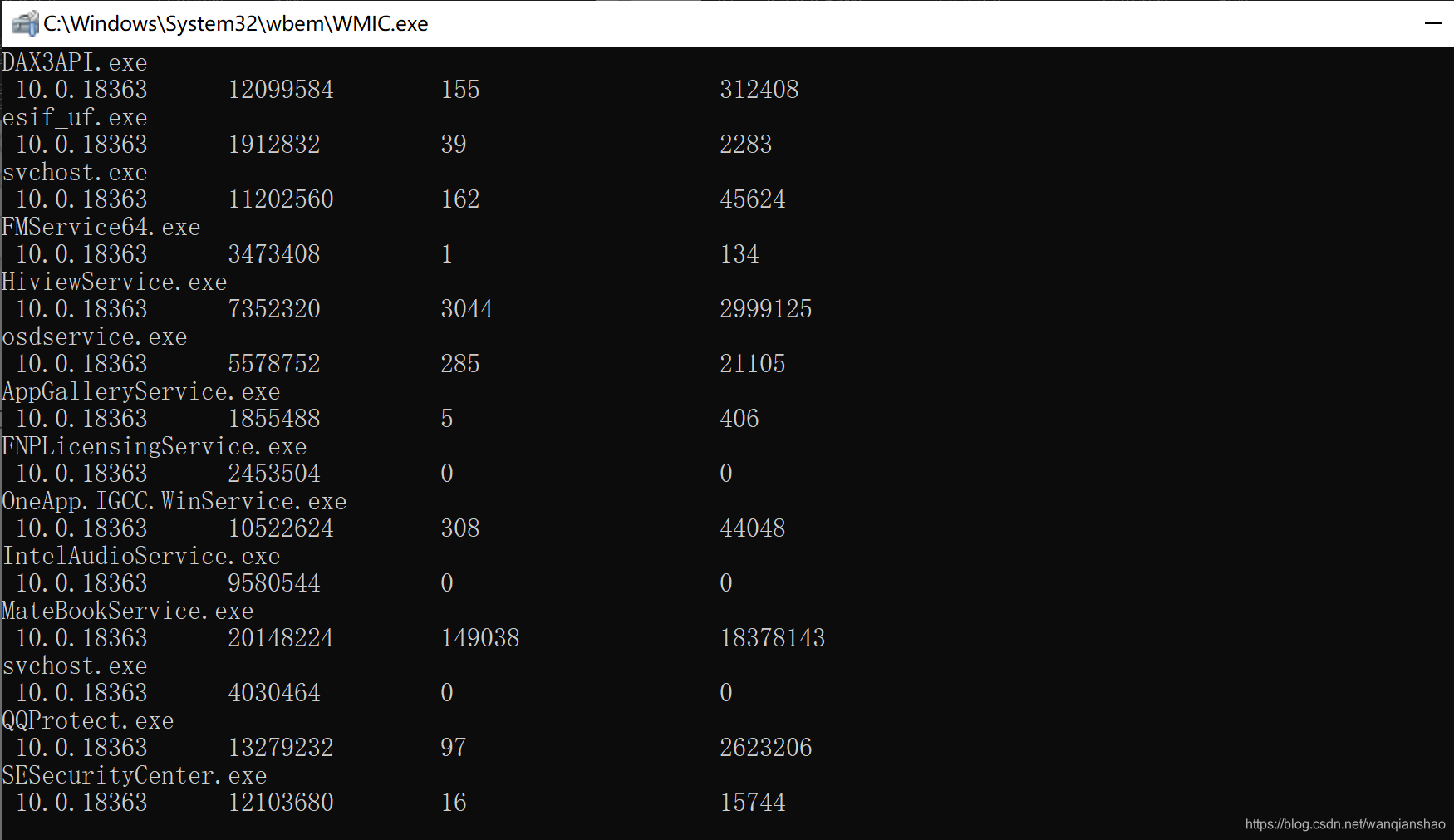Click the value 10522624
This screenshot has width=1454, height=840.
pos(281,528)
